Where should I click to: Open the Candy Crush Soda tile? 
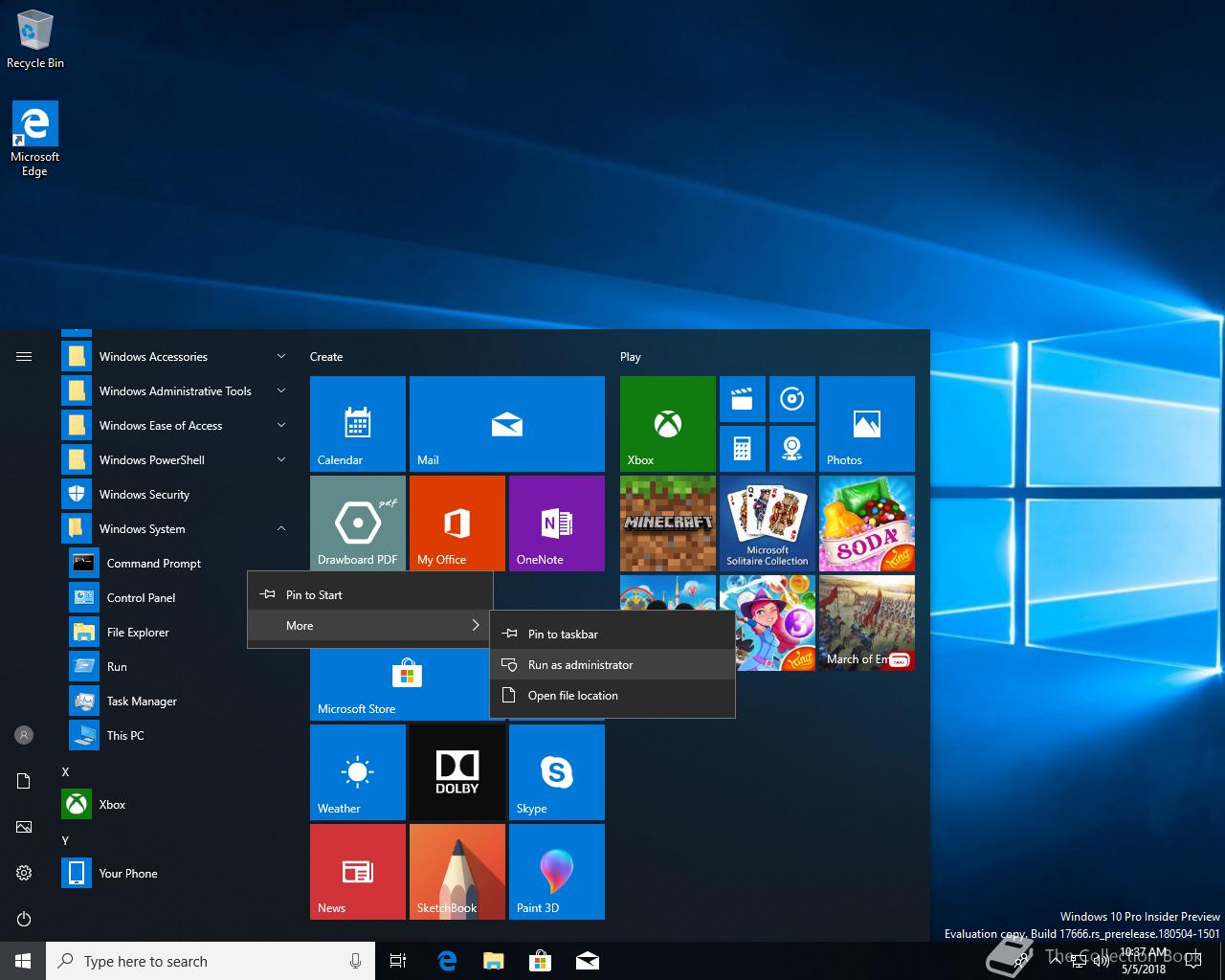tap(867, 523)
